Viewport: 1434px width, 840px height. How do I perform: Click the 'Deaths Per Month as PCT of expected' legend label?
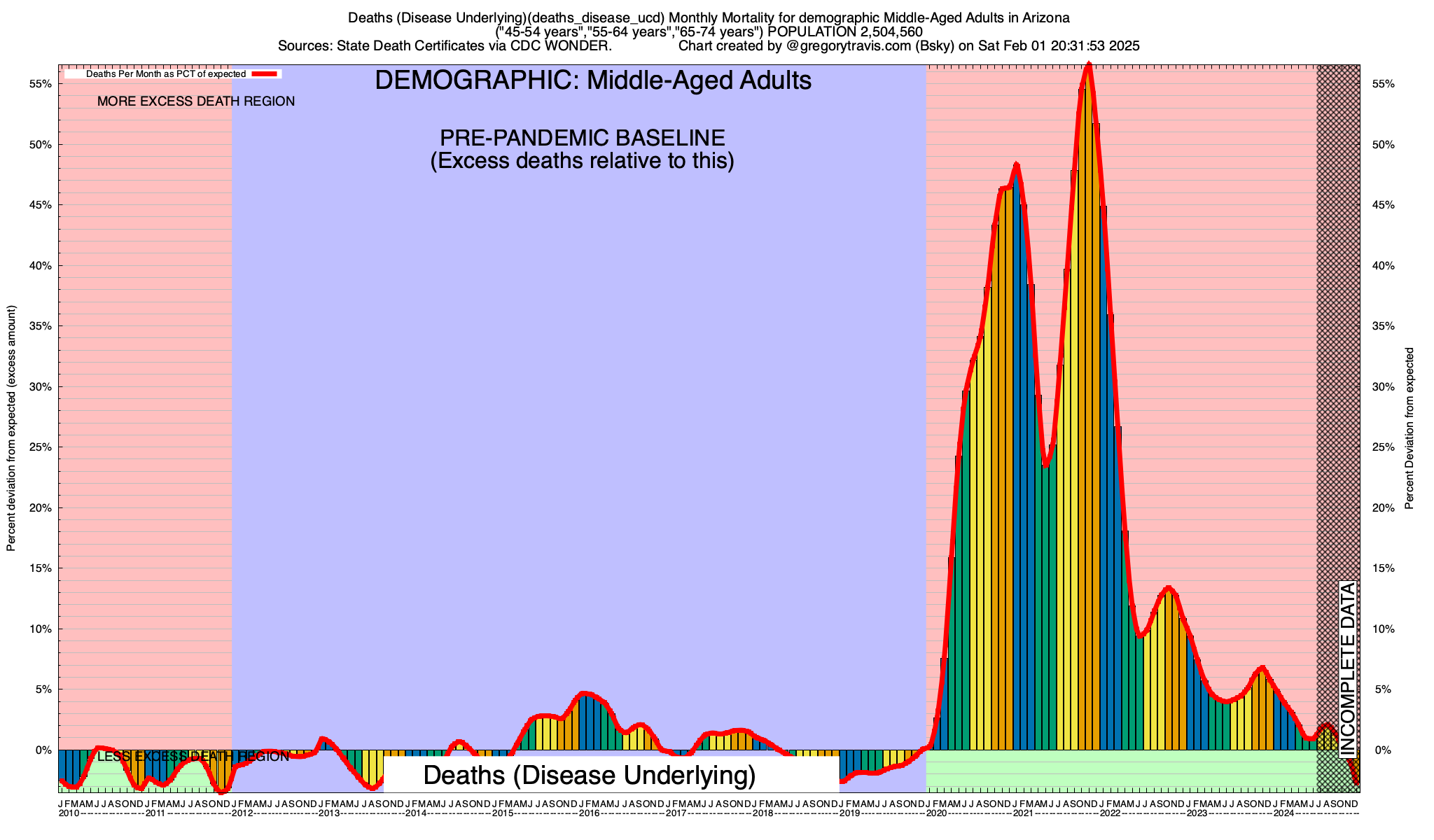[x=165, y=73]
